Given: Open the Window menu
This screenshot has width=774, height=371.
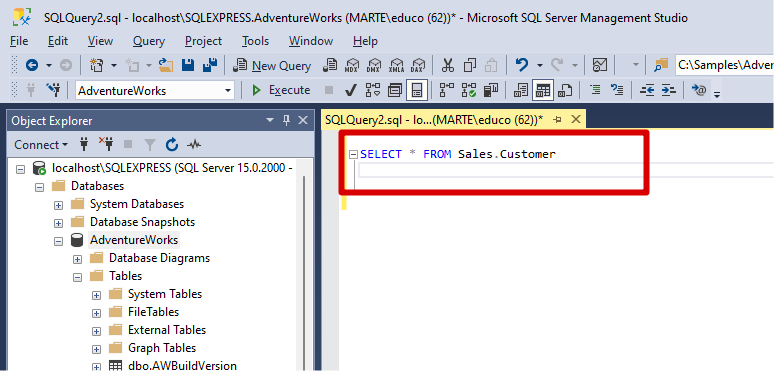Looking at the screenshot, I should [311, 41].
